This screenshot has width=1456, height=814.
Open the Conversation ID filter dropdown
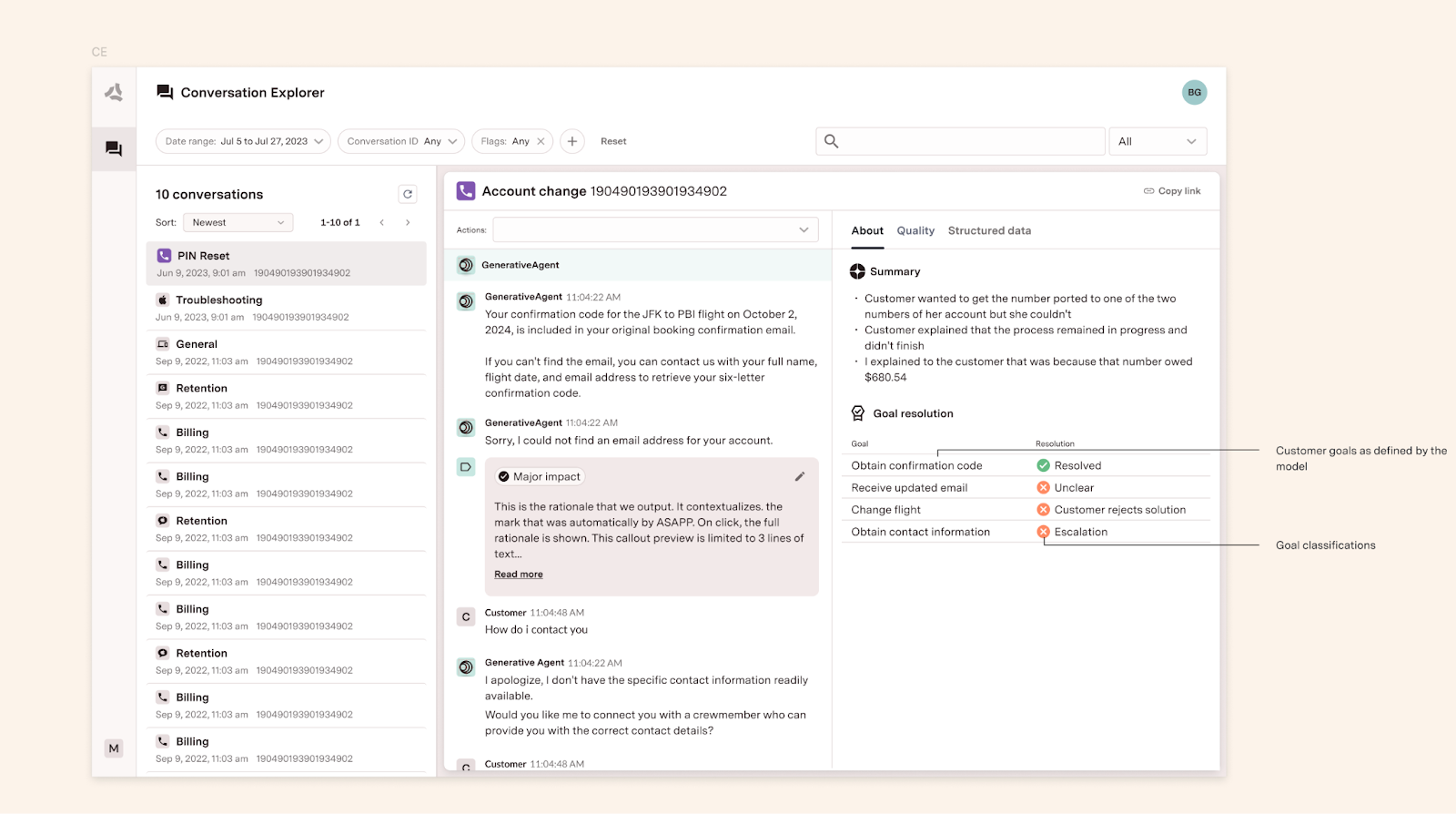(x=401, y=141)
